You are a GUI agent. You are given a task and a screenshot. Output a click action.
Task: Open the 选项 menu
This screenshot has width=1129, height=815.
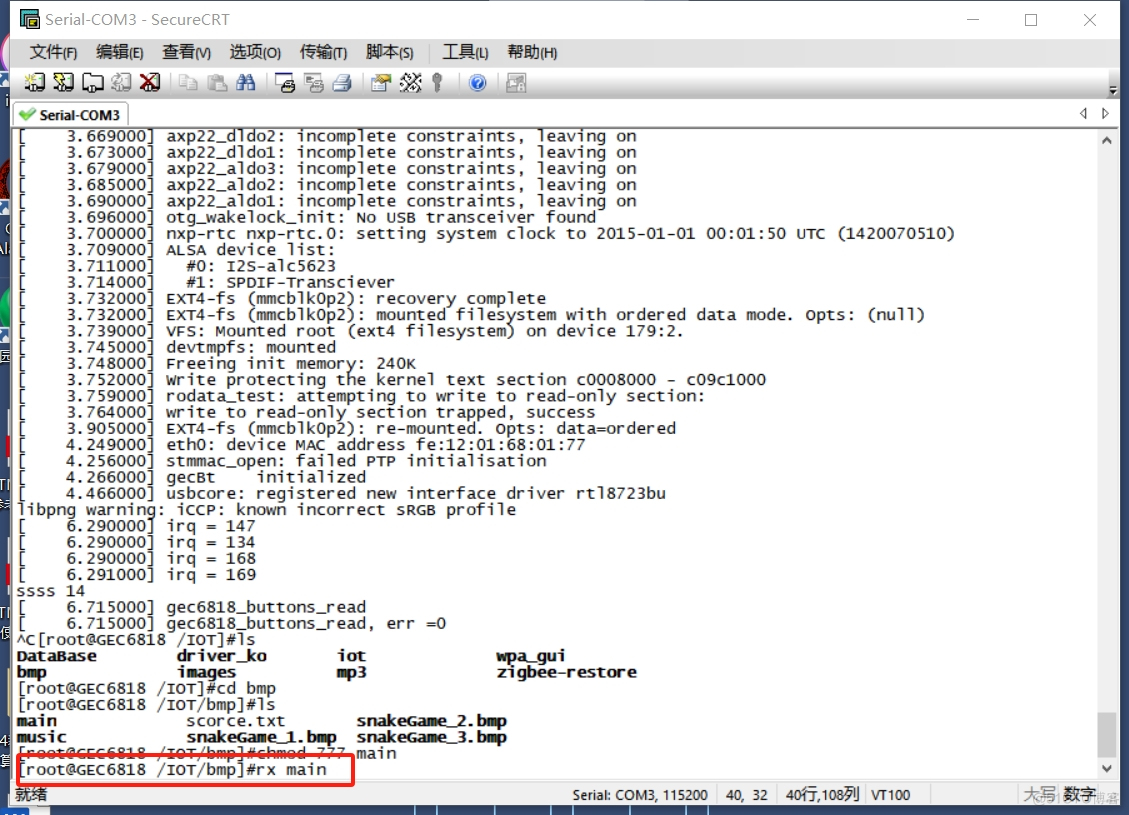[x=254, y=52]
